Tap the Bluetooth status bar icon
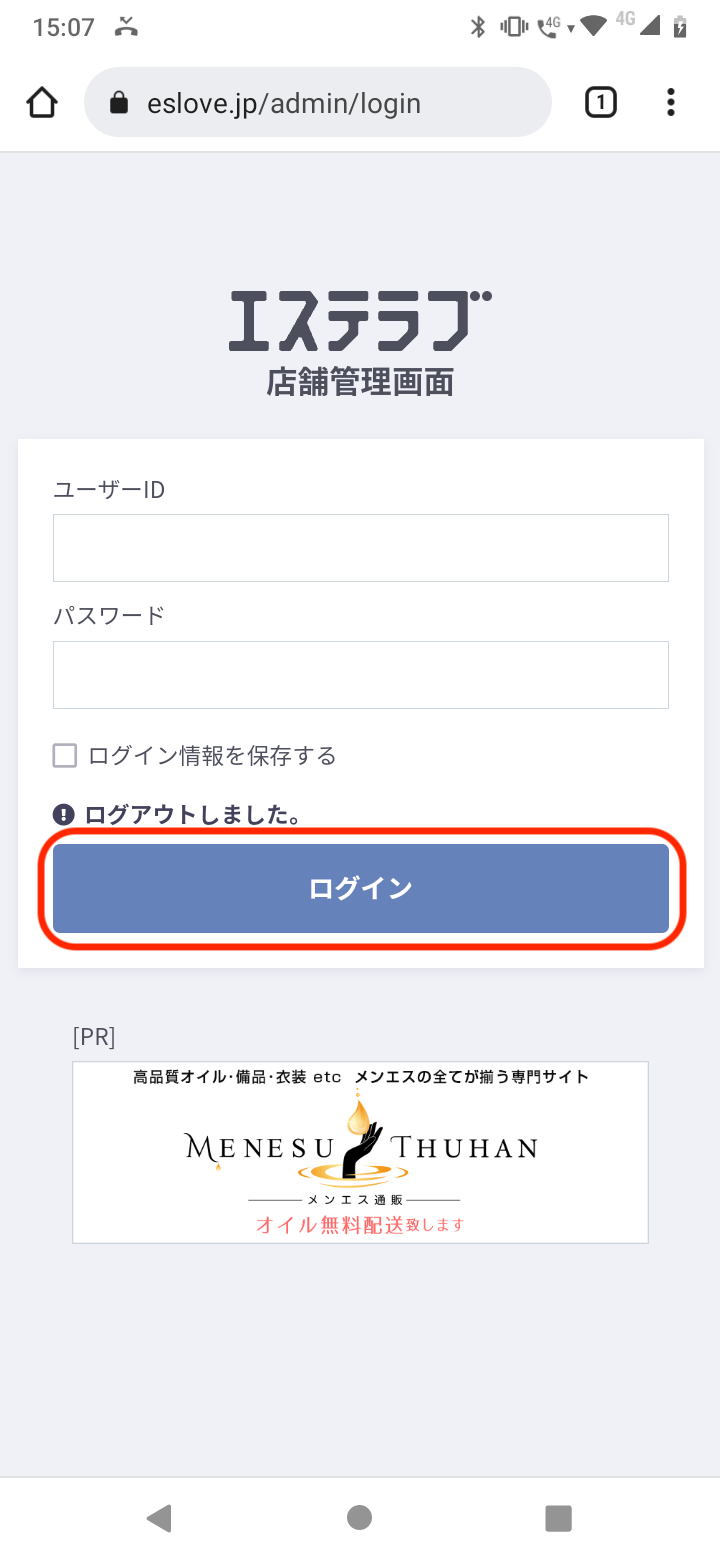Viewport: 720px width, 1560px height. 478,27
